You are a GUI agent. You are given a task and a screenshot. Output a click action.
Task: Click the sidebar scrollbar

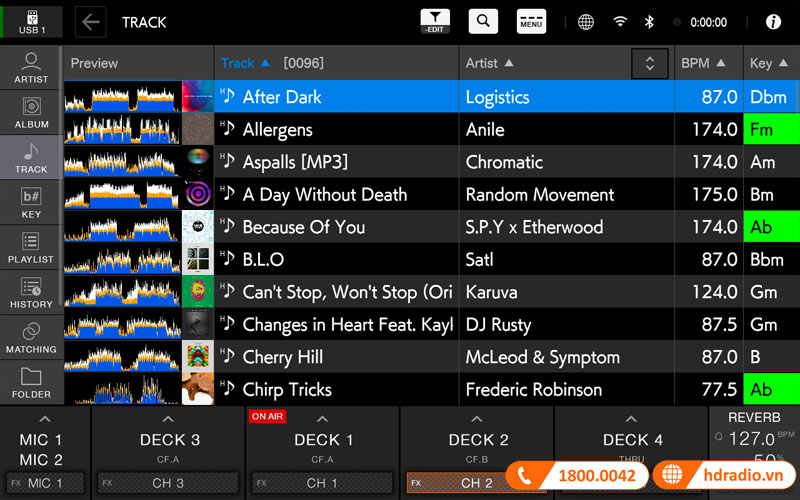61,176
